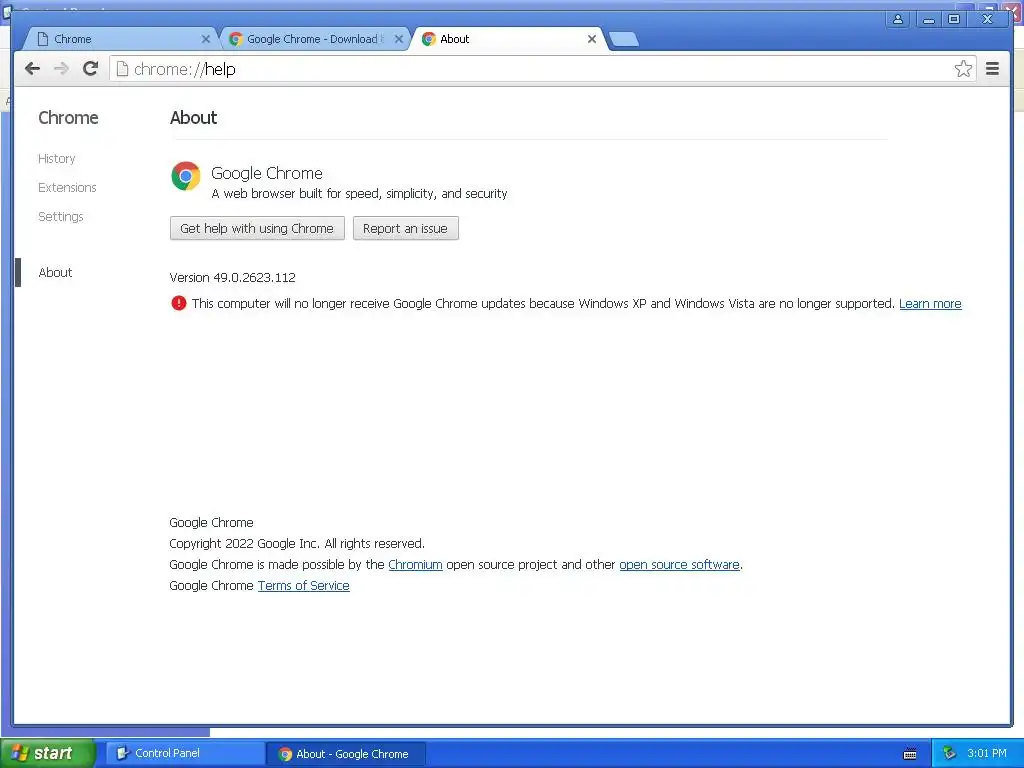Click the 3:01 PM clock
This screenshot has width=1024, height=768.
click(987, 753)
